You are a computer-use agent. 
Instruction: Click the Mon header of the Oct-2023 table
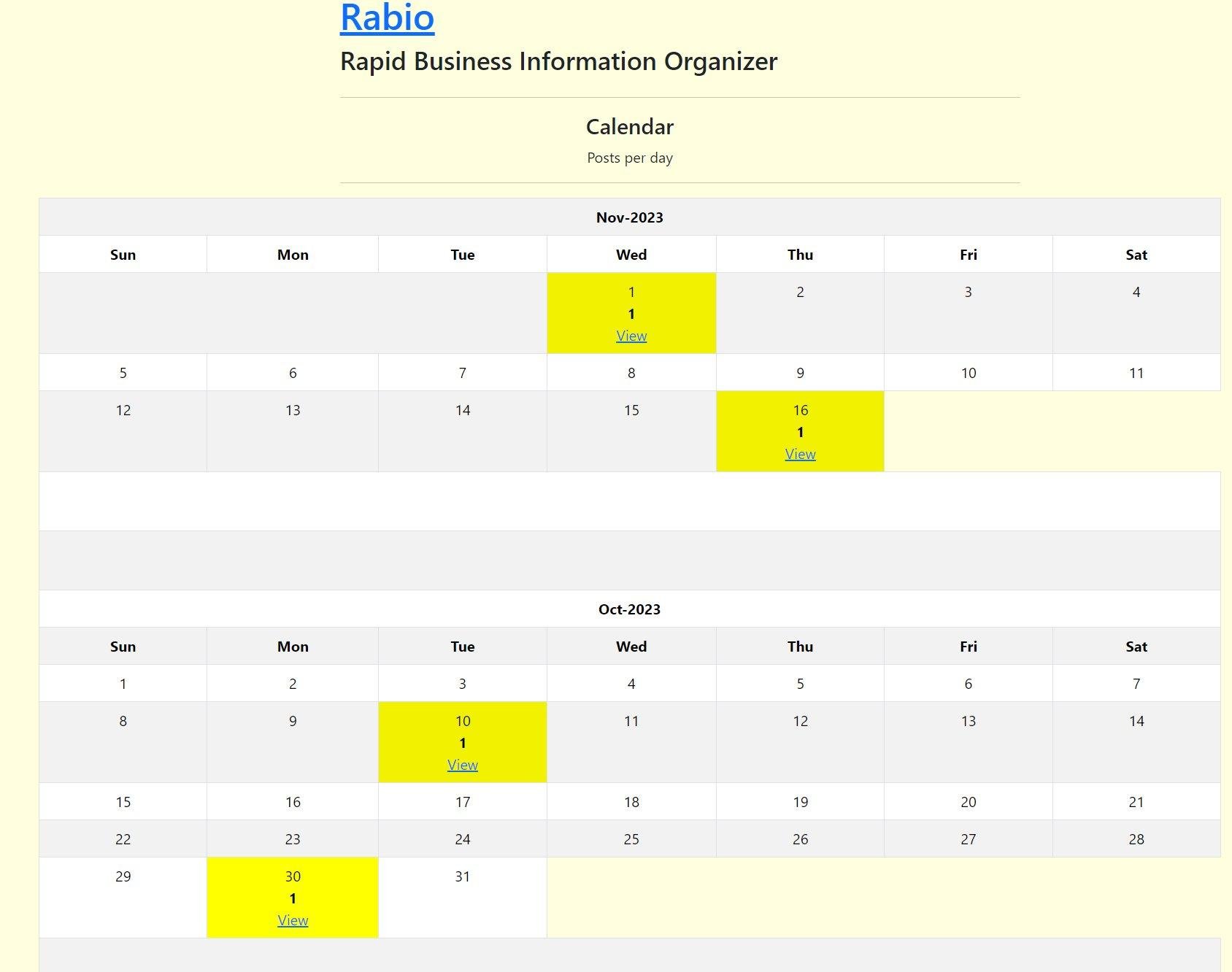click(x=293, y=647)
